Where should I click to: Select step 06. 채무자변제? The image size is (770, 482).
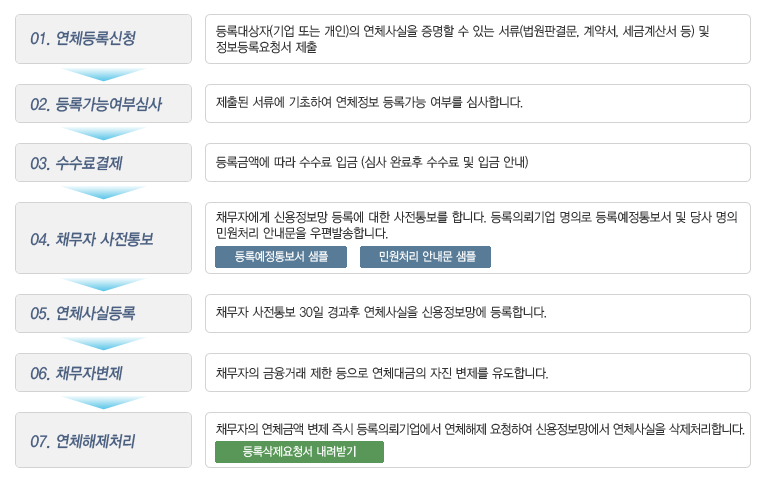[x=104, y=373]
